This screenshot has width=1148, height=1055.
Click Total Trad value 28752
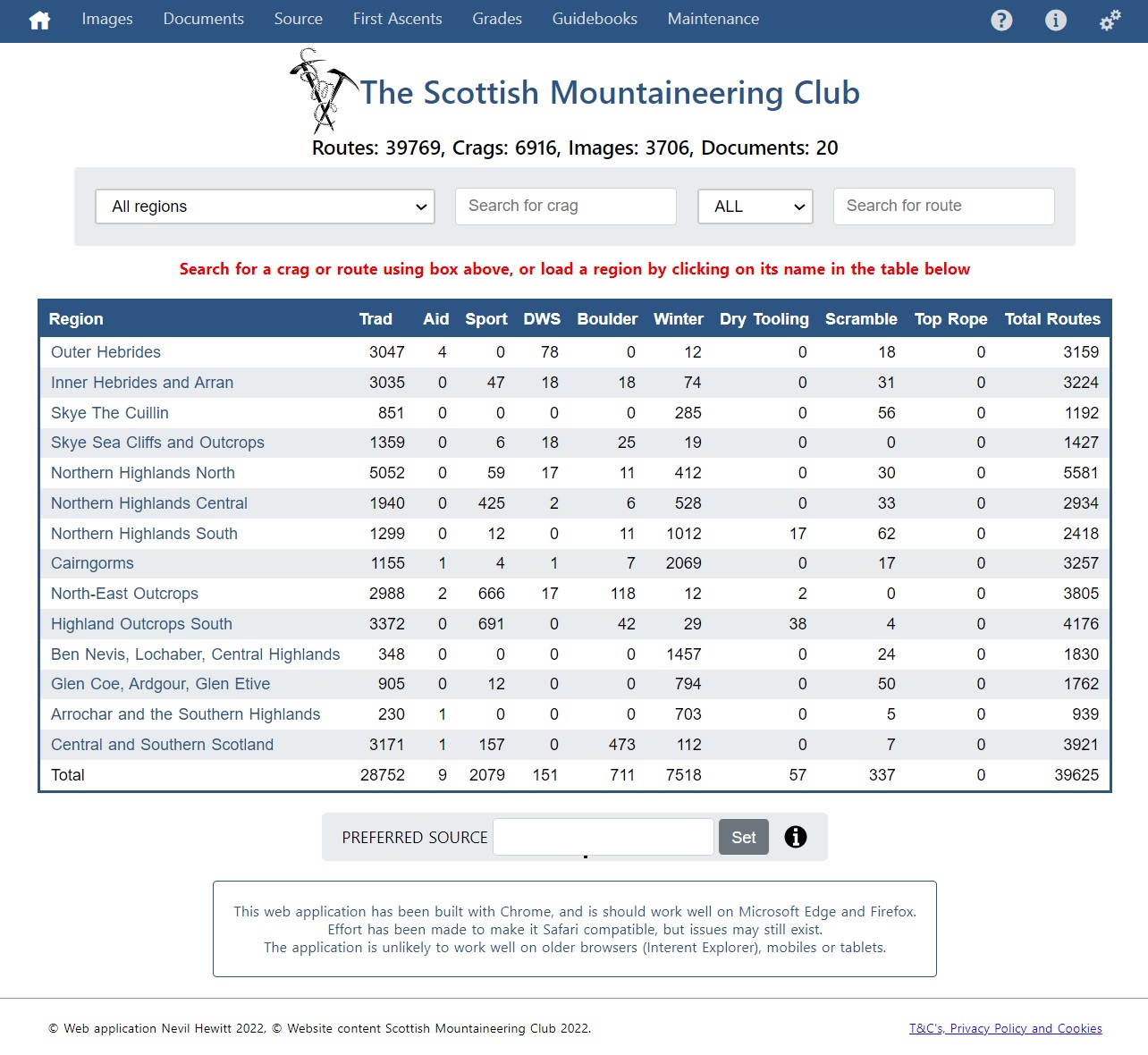pyautogui.click(x=383, y=775)
